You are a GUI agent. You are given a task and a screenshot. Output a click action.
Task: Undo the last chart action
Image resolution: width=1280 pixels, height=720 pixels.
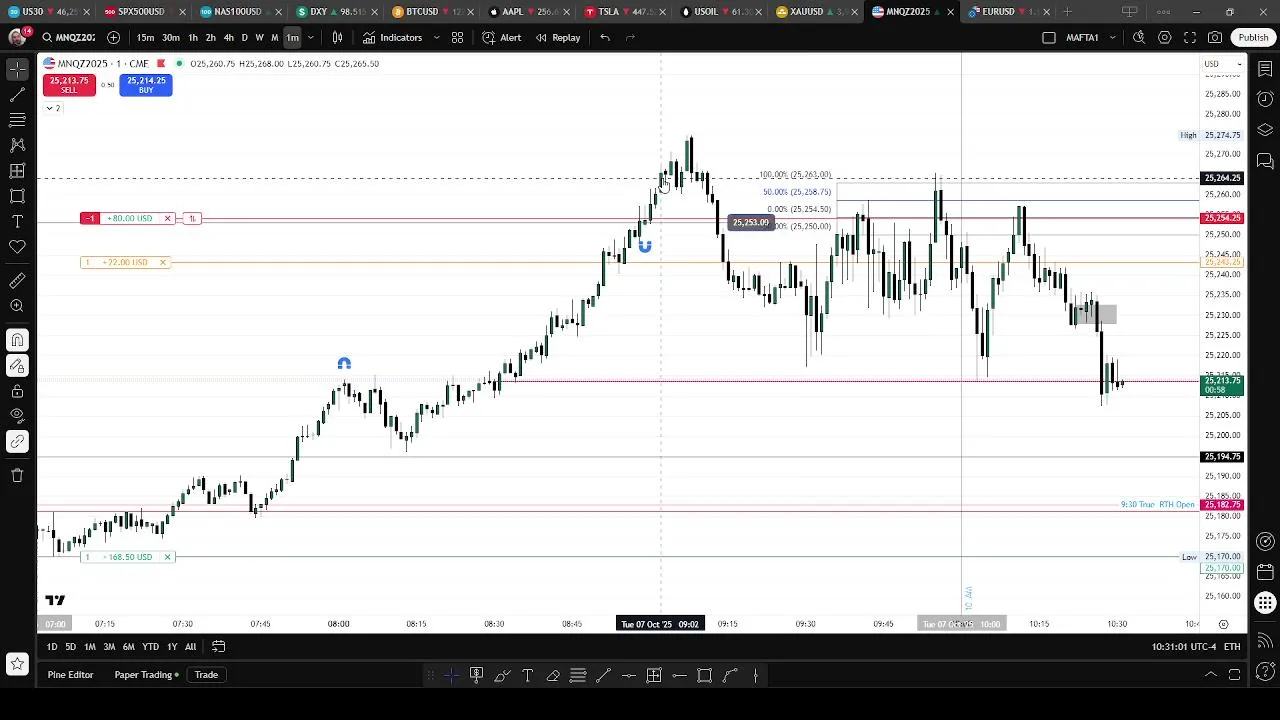pos(605,37)
